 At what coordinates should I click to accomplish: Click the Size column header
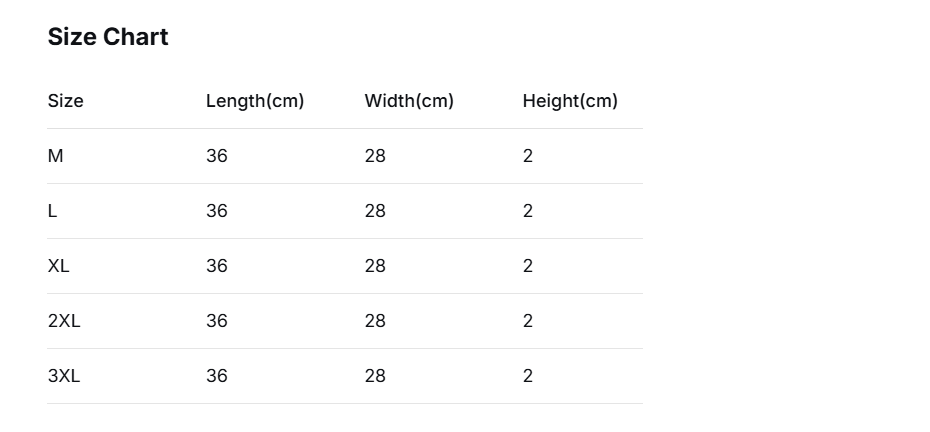(x=66, y=101)
